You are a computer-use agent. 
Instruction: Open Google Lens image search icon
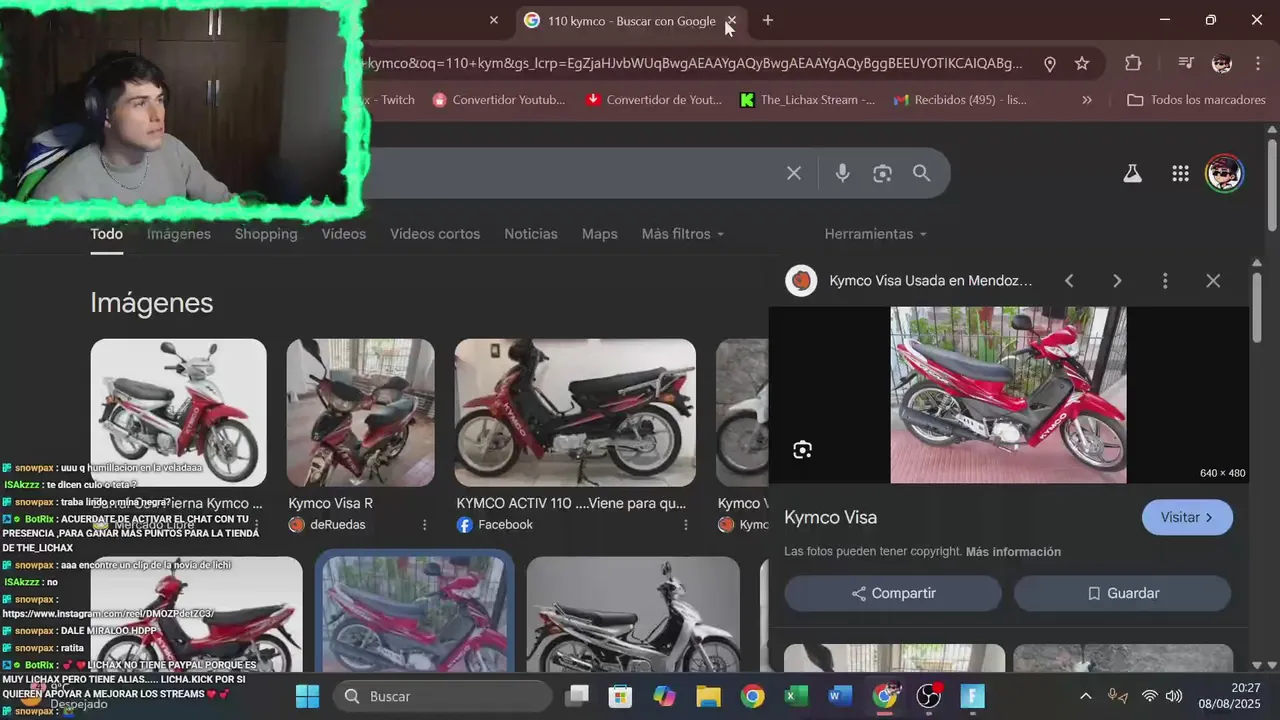coord(882,173)
